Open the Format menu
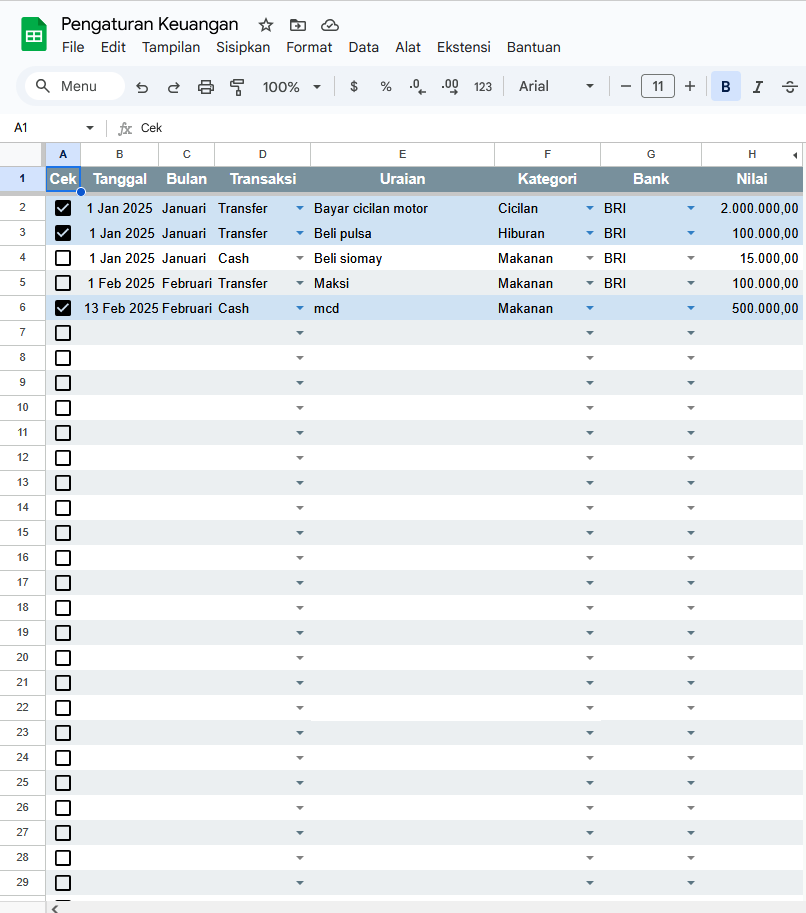 tap(309, 47)
